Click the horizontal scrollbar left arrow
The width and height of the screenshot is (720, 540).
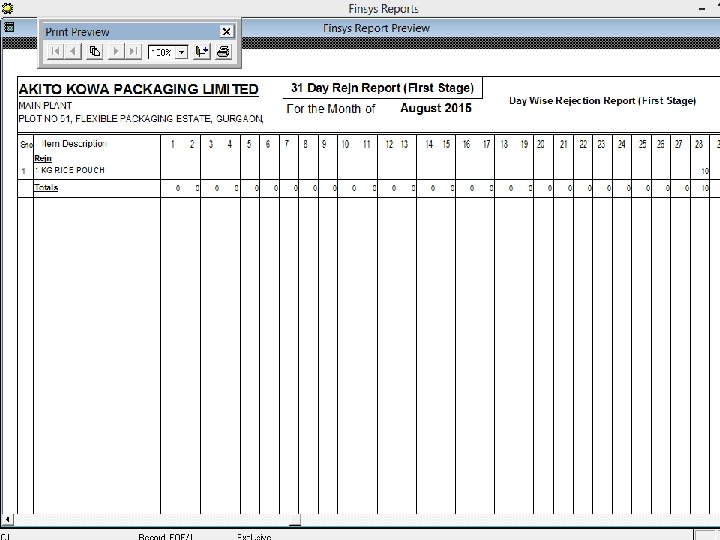(x=7, y=520)
